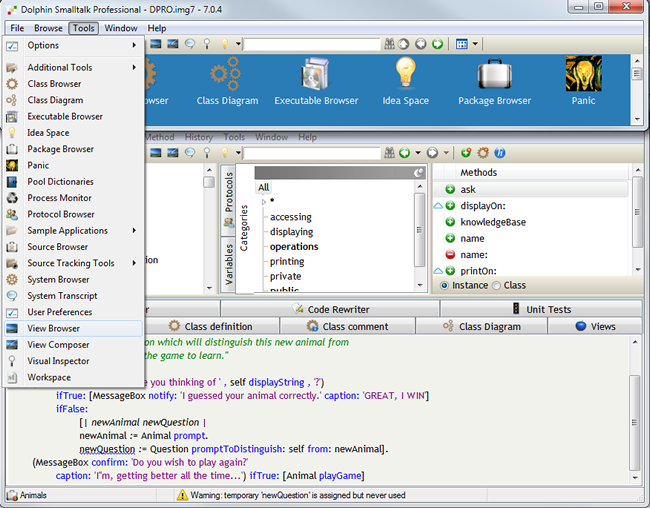The image size is (650, 508).
Task: Open the Package Browser suitcase launcher icon
Action: (x=494, y=81)
